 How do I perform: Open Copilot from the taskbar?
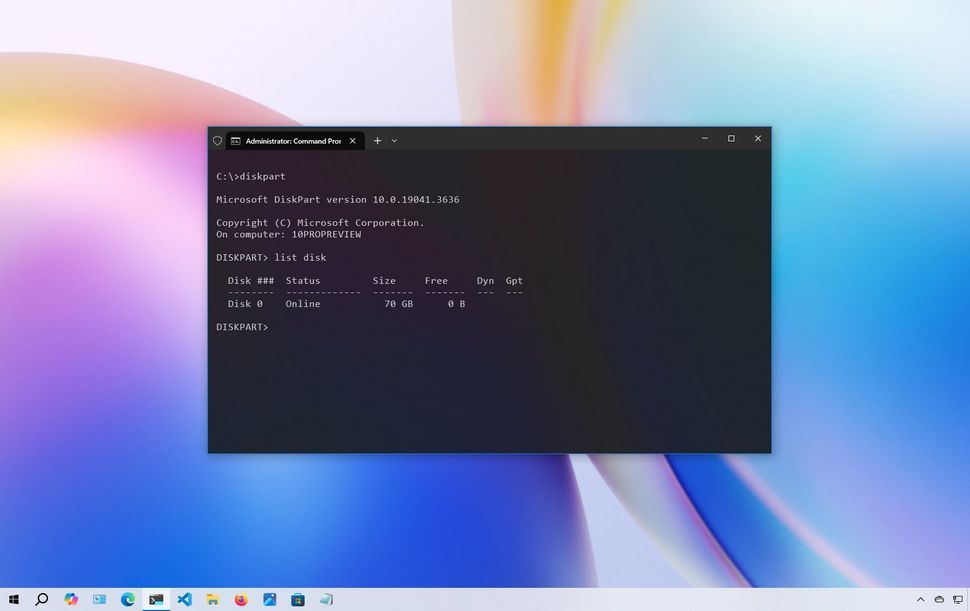[x=72, y=598]
